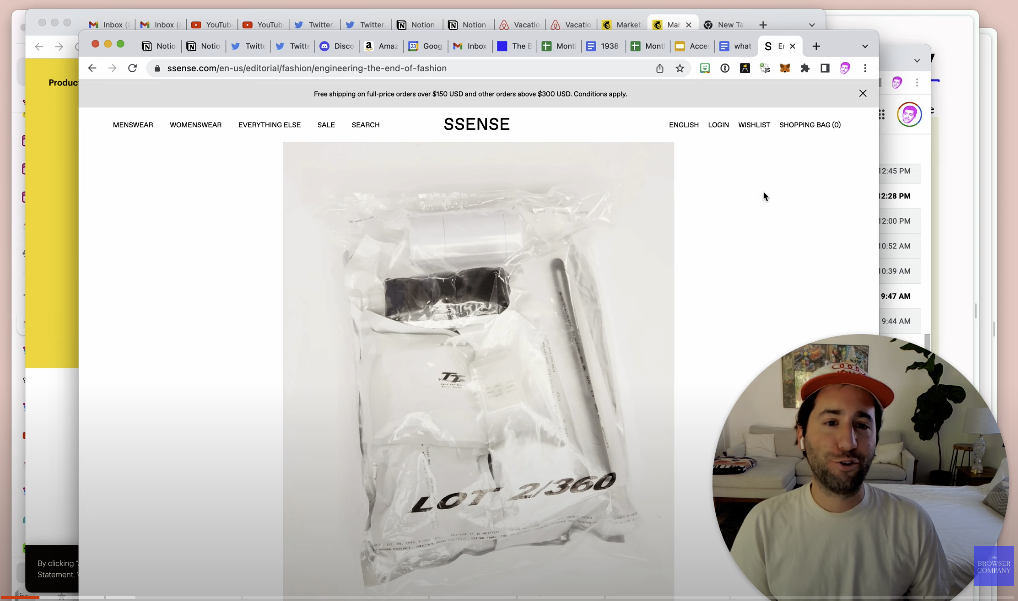This screenshot has width=1018, height=601.
Task: Switch to the Google Slides 'Acce' tab
Action: click(x=691, y=46)
